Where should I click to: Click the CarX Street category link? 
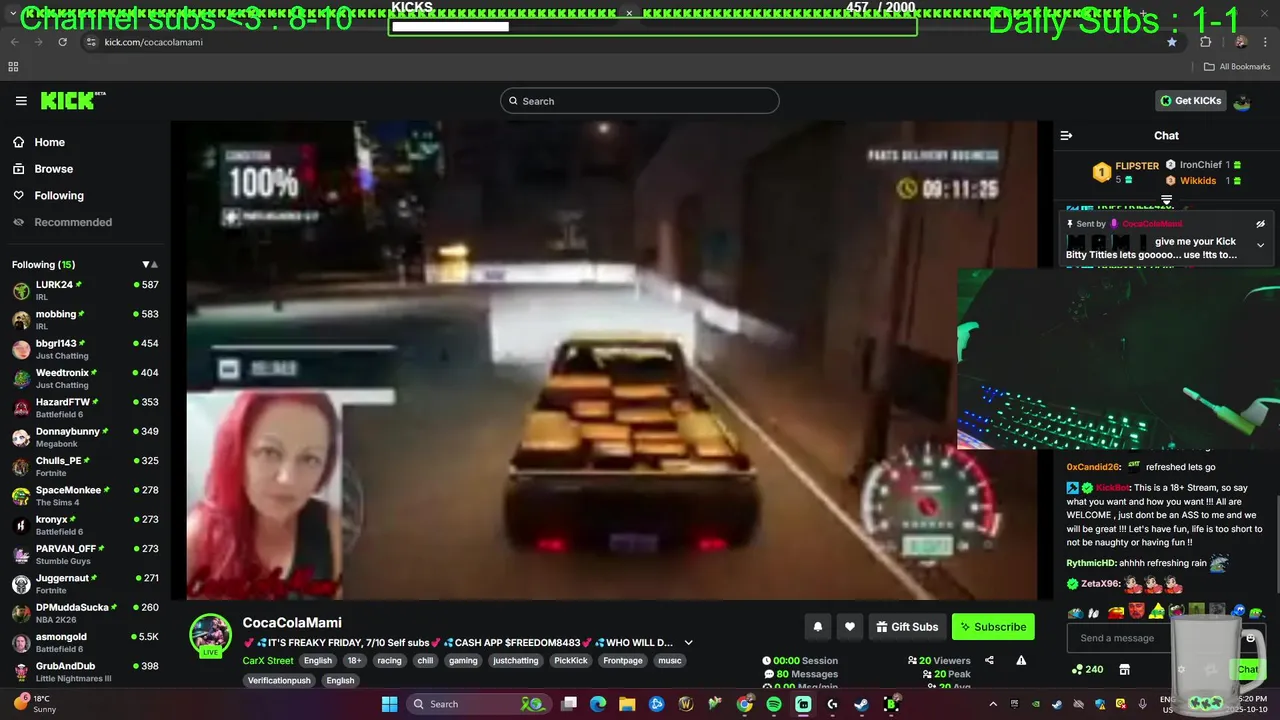[x=268, y=661]
